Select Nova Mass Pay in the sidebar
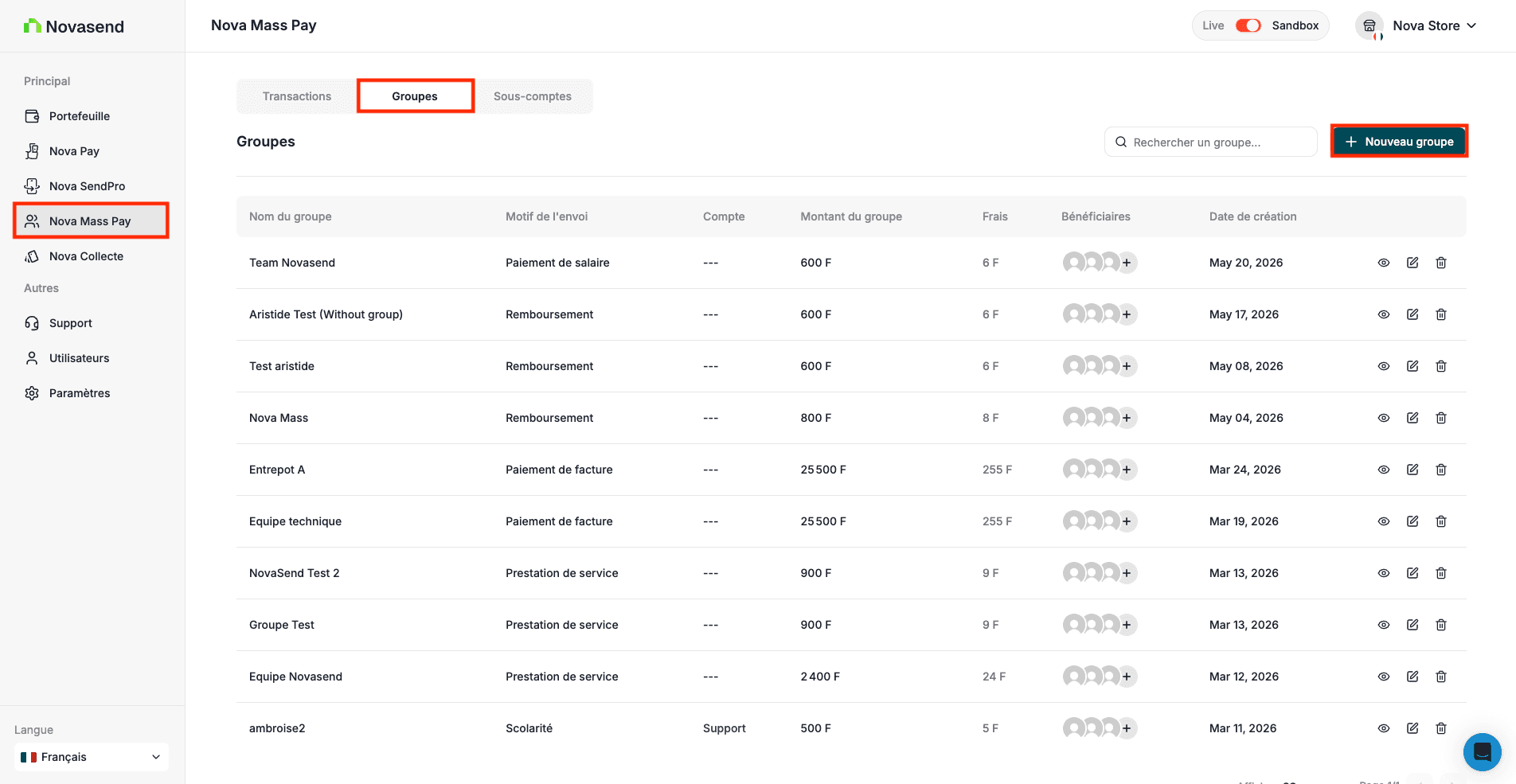 click(x=92, y=220)
